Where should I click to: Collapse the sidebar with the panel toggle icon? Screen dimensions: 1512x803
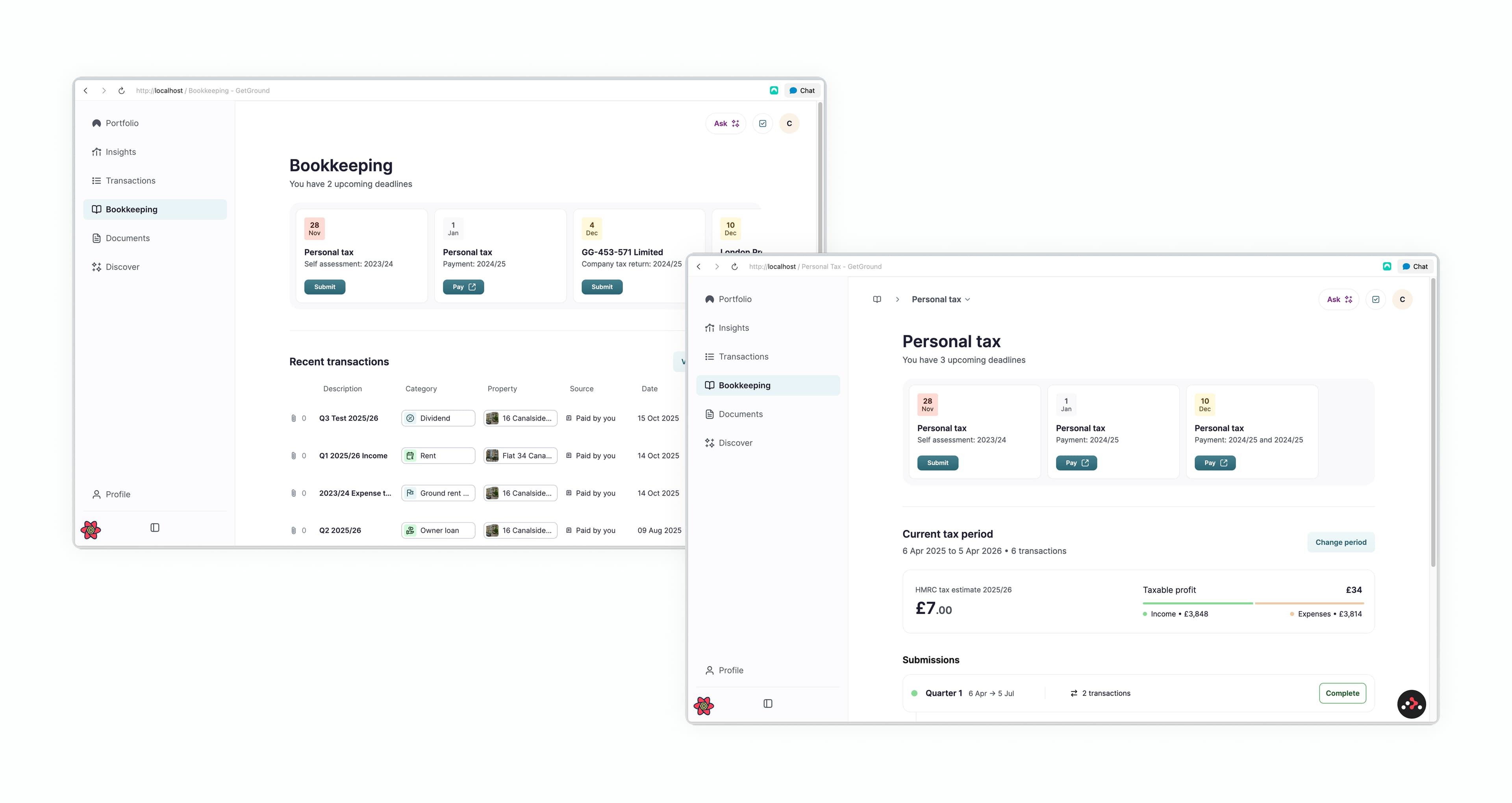[768, 703]
